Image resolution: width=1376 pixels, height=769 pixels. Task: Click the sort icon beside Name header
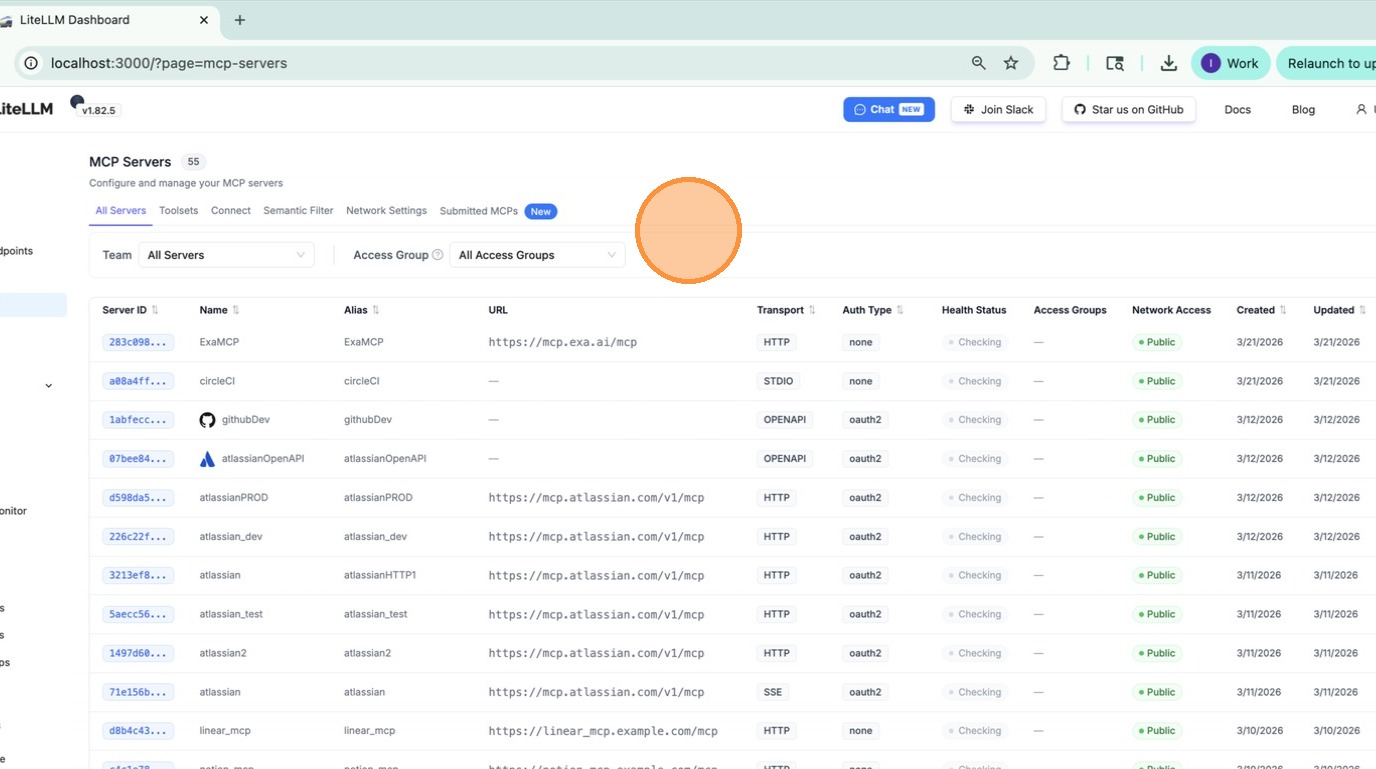coord(236,310)
